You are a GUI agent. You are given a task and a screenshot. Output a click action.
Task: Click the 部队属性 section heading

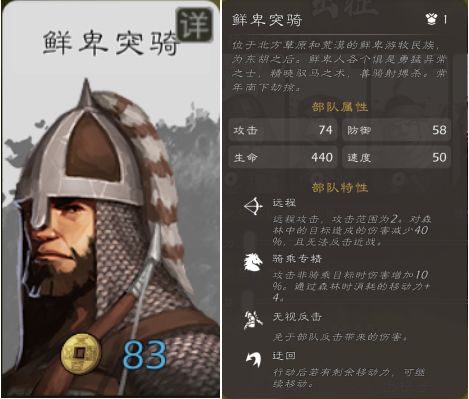(340, 107)
